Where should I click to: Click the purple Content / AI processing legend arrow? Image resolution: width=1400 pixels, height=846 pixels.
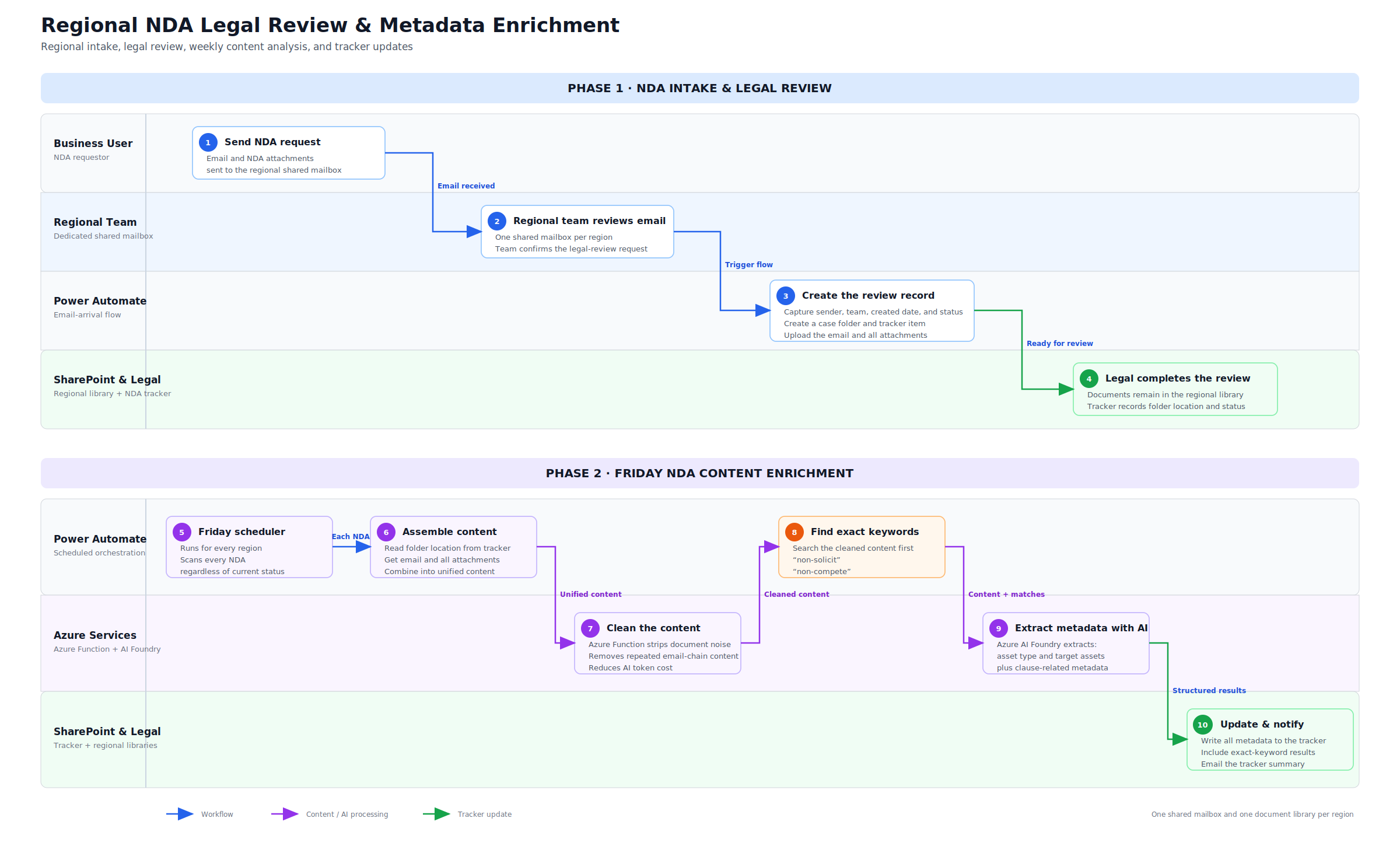(x=285, y=814)
